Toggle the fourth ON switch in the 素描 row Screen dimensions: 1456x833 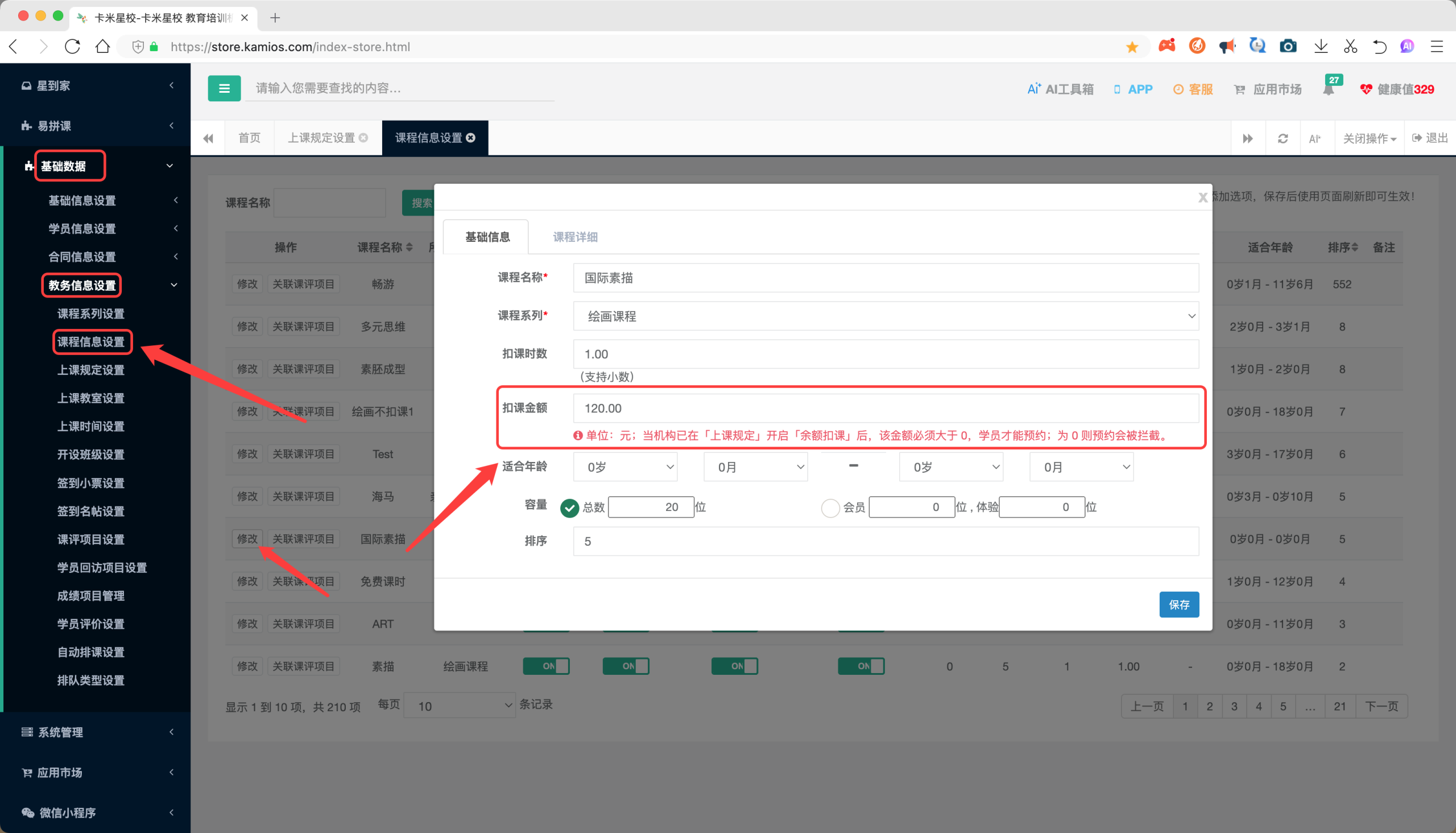pos(861,666)
